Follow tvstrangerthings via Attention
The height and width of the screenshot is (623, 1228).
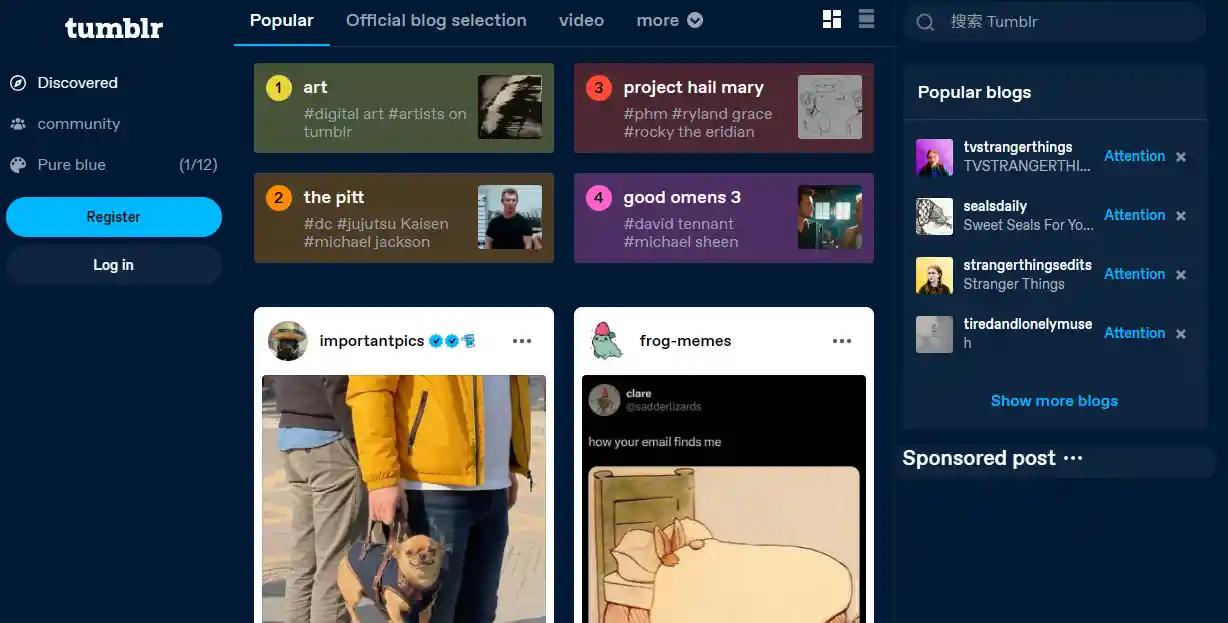coord(1134,156)
